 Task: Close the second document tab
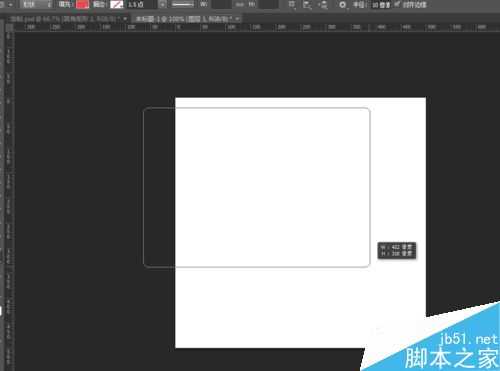pos(237,19)
